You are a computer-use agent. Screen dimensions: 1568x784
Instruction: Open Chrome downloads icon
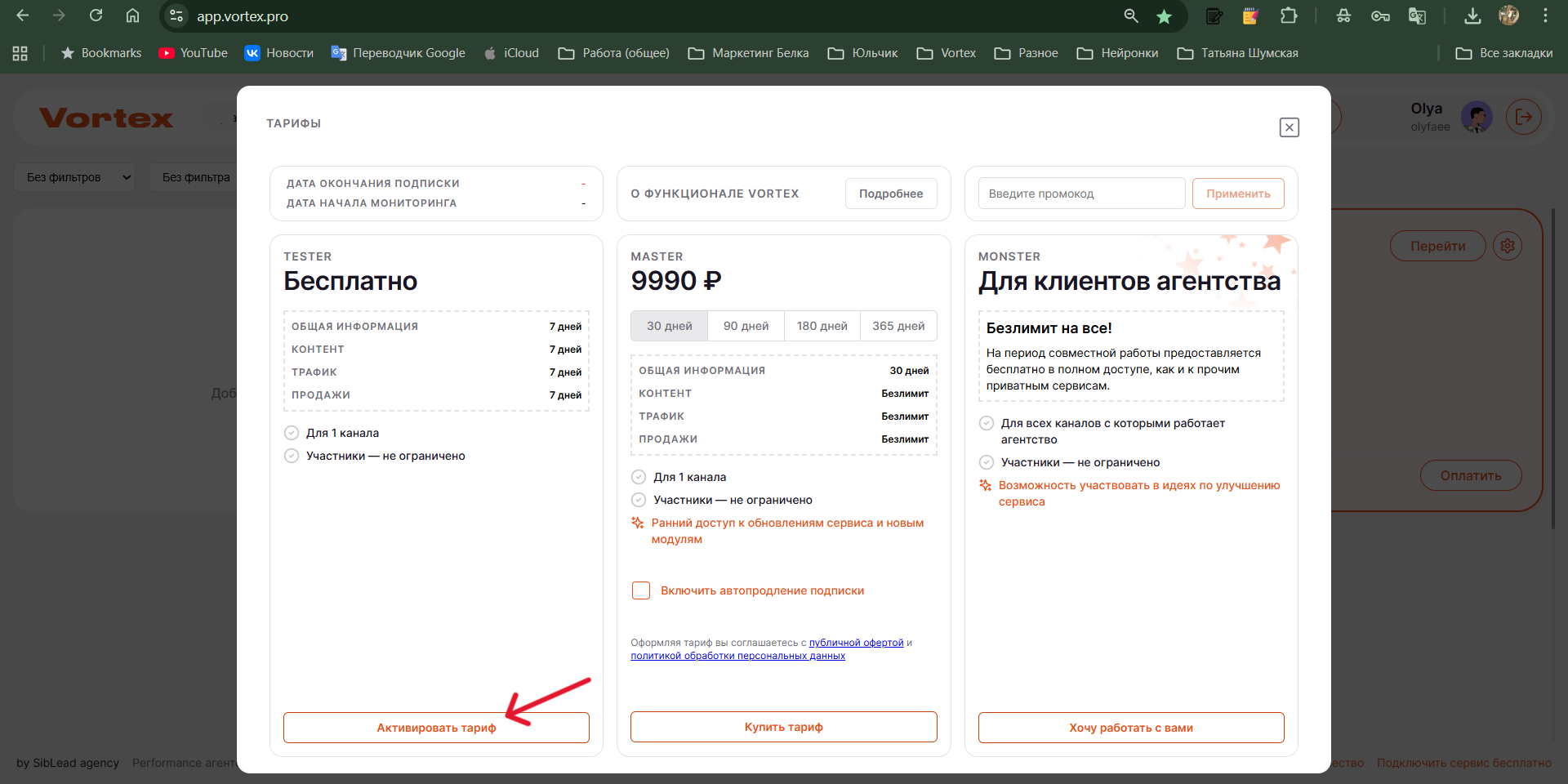(x=1472, y=16)
